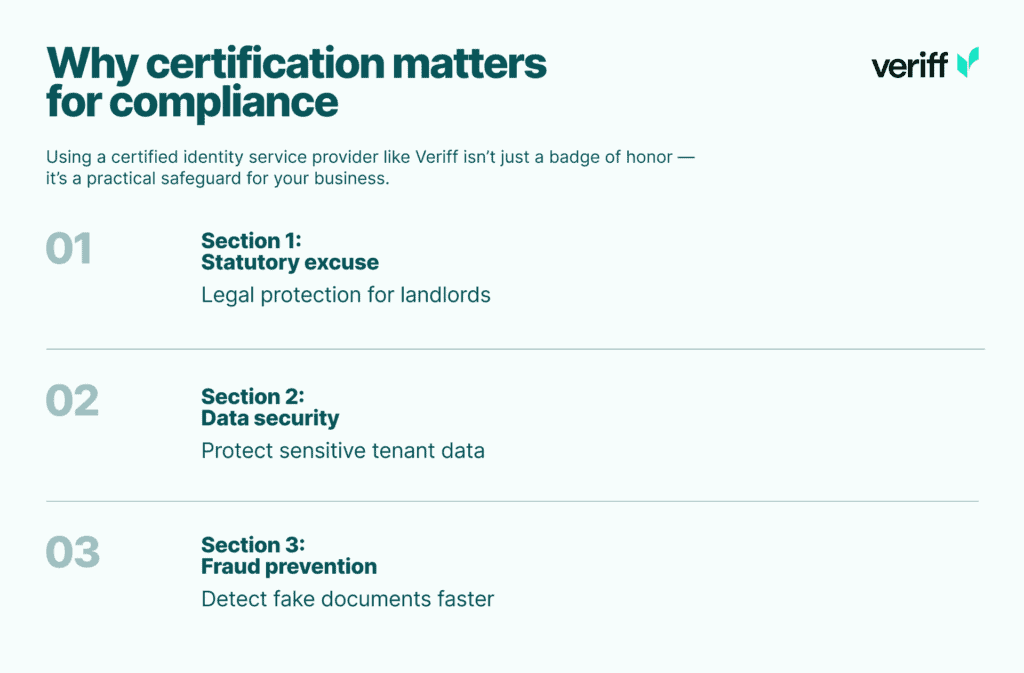Click the veriff wordmark text
Image resolution: width=1024 pixels, height=673 pixels.
click(x=908, y=65)
